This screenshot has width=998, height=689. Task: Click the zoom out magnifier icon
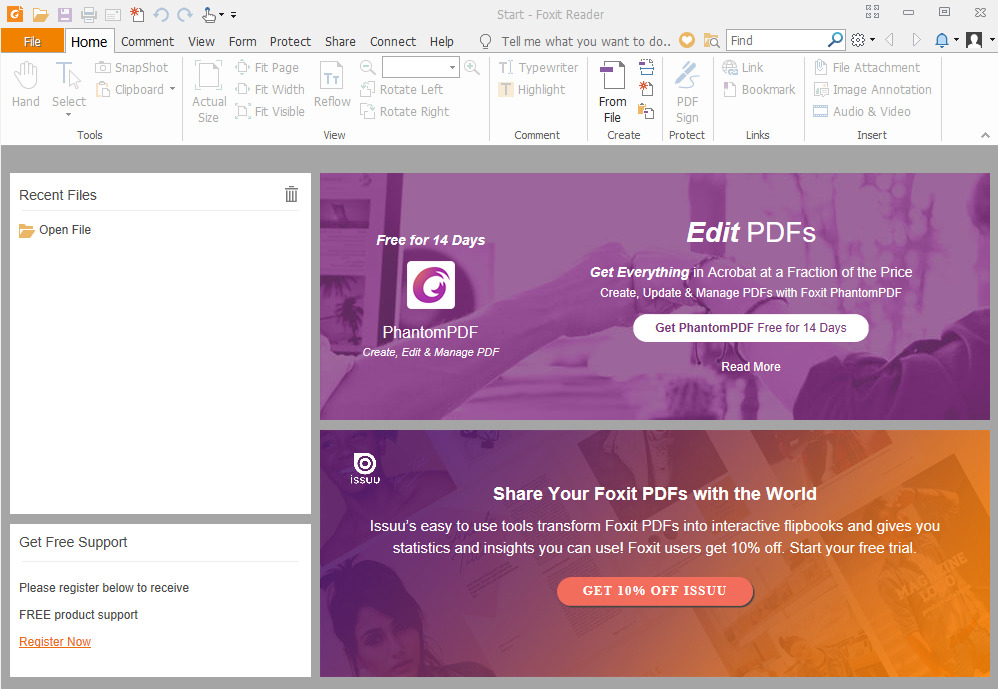pyautogui.click(x=367, y=67)
